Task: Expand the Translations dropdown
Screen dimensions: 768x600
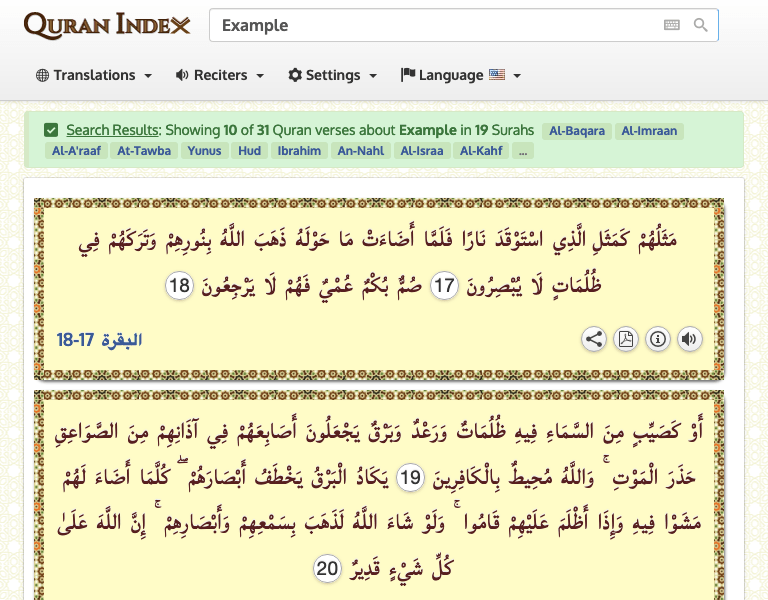Action: coord(94,75)
